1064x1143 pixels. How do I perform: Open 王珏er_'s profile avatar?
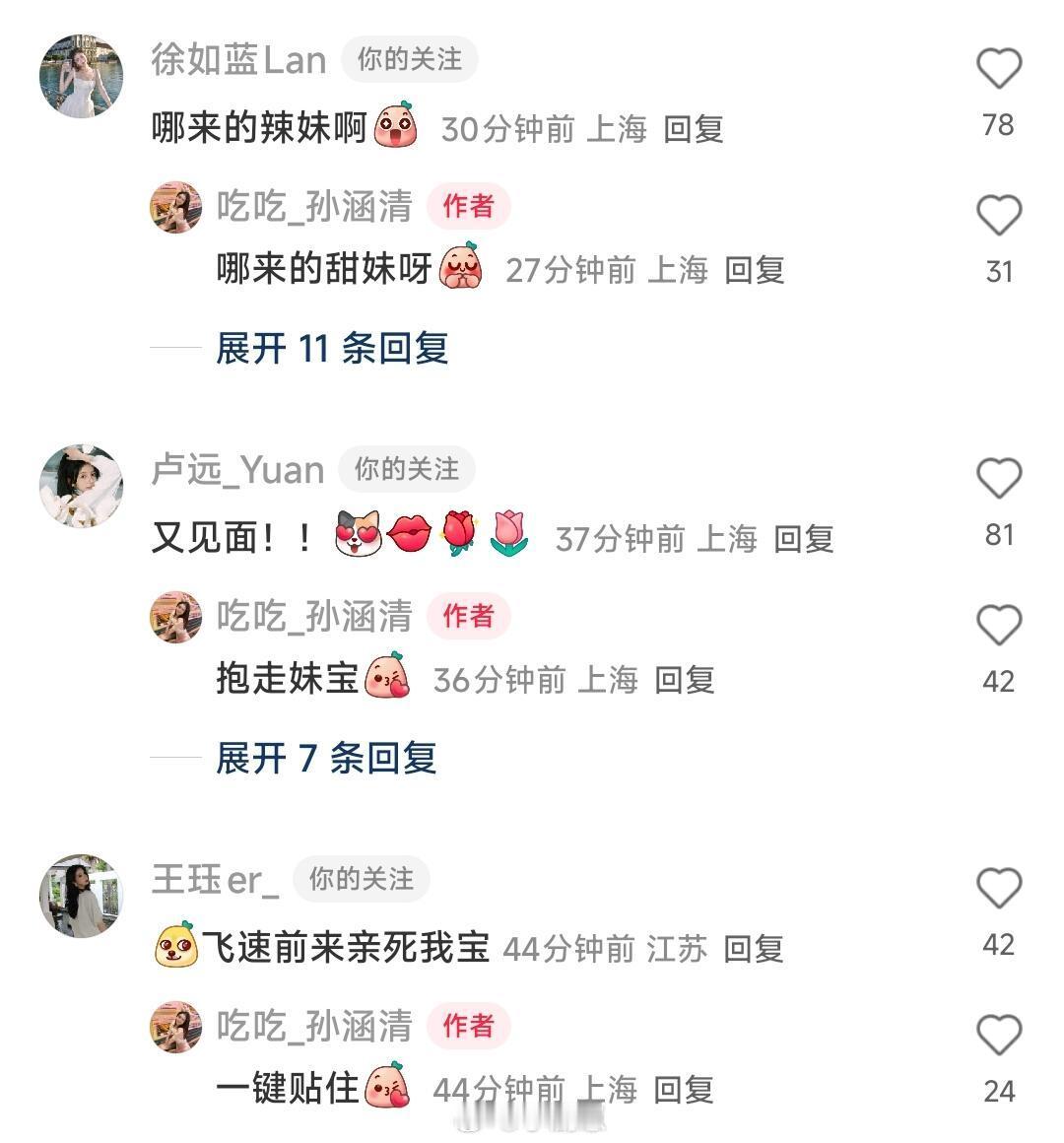point(81,895)
